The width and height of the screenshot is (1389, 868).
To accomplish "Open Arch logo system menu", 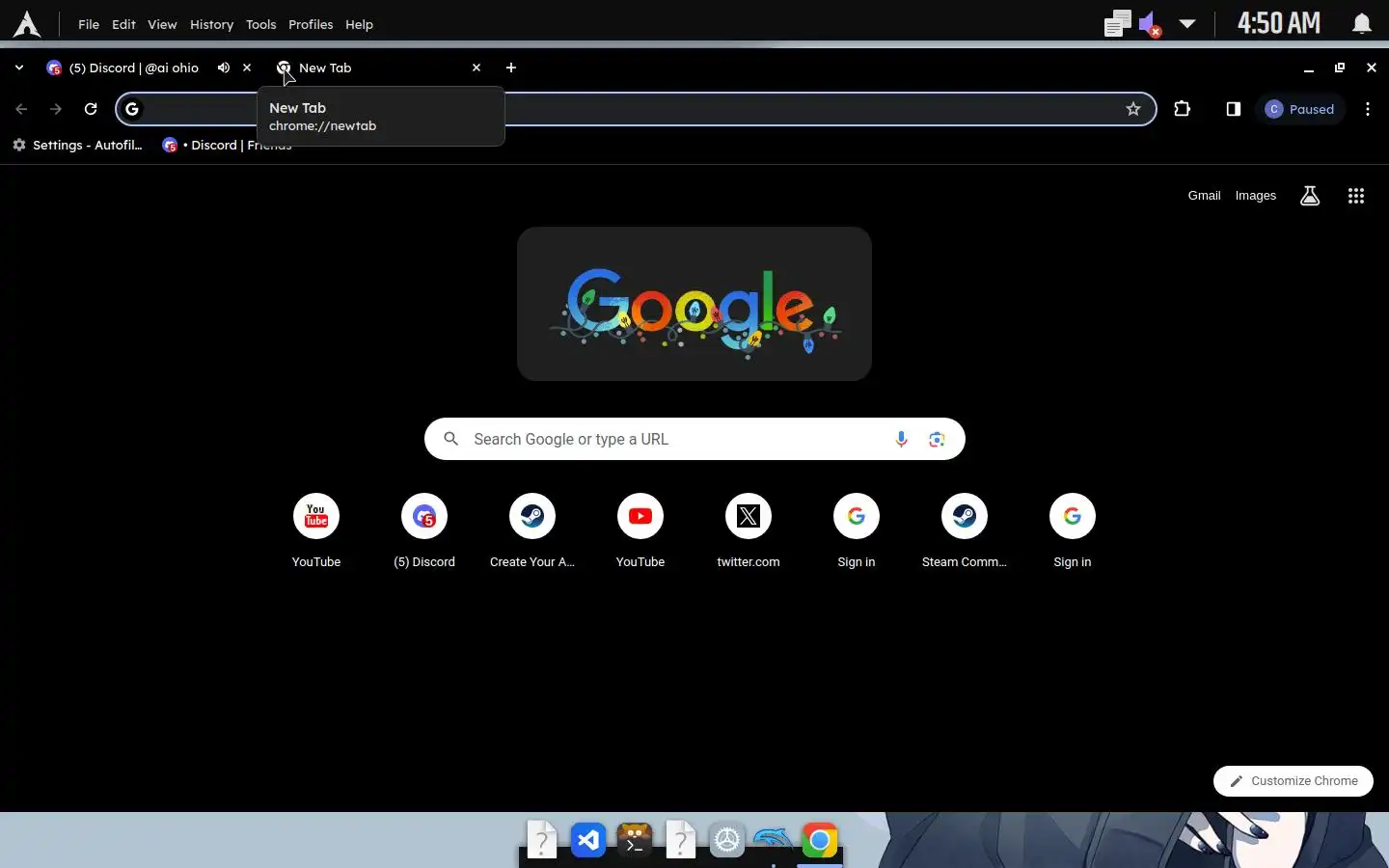I will [27, 24].
